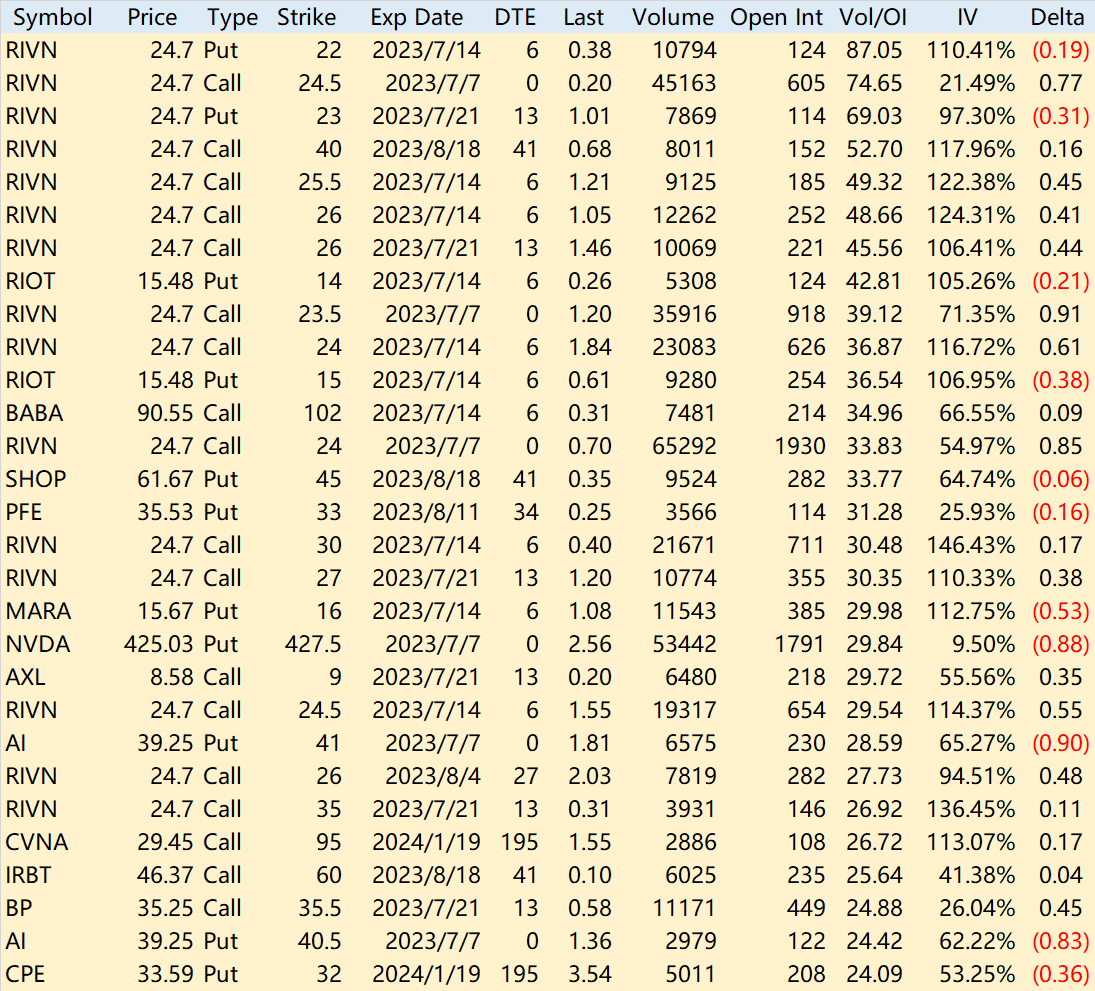Select the AXL symbol cell

(x=26, y=677)
